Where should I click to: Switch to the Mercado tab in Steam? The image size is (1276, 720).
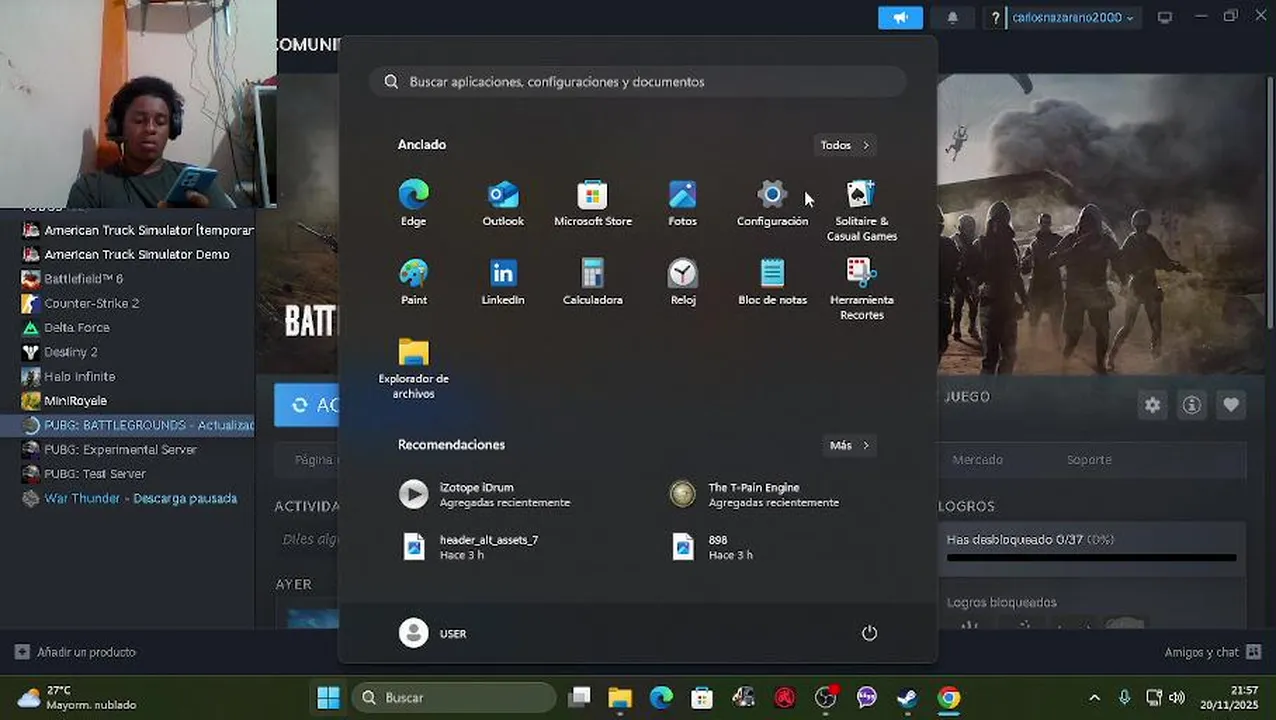[x=977, y=460]
